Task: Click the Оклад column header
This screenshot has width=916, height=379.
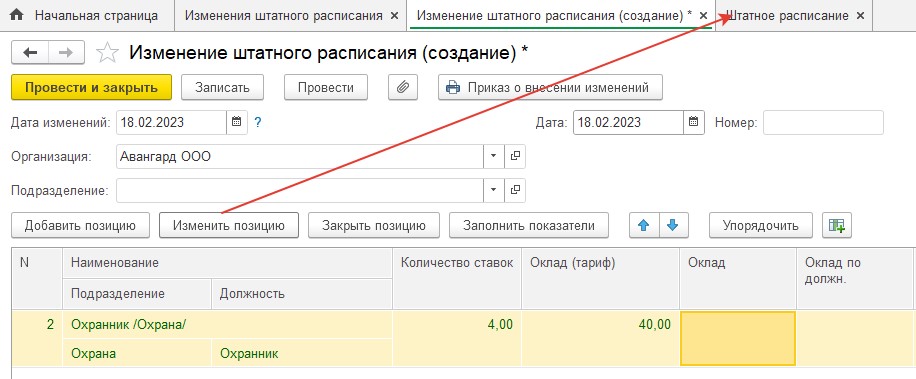Action: [x=738, y=279]
